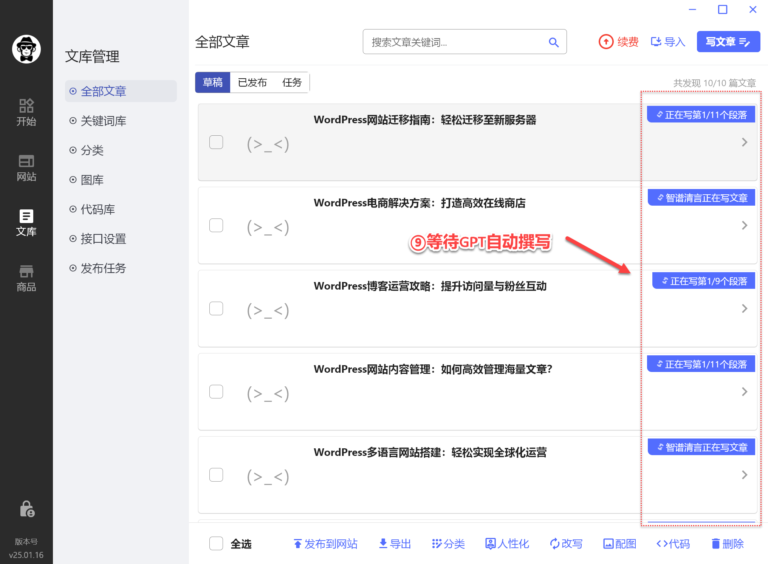Click the 删除 delete trash icon
This screenshot has height=564, width=768.
coord(714,544)
